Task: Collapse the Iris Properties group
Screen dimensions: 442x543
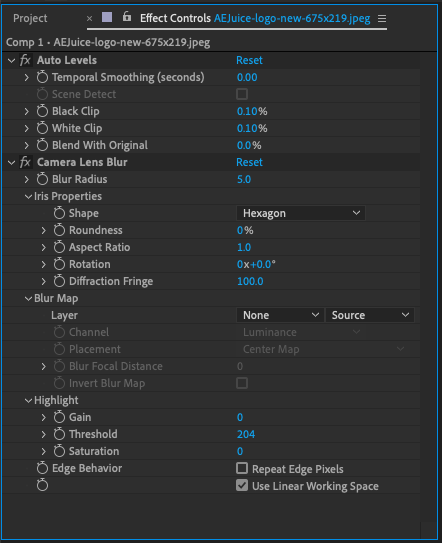Action: tap(28, 196)
